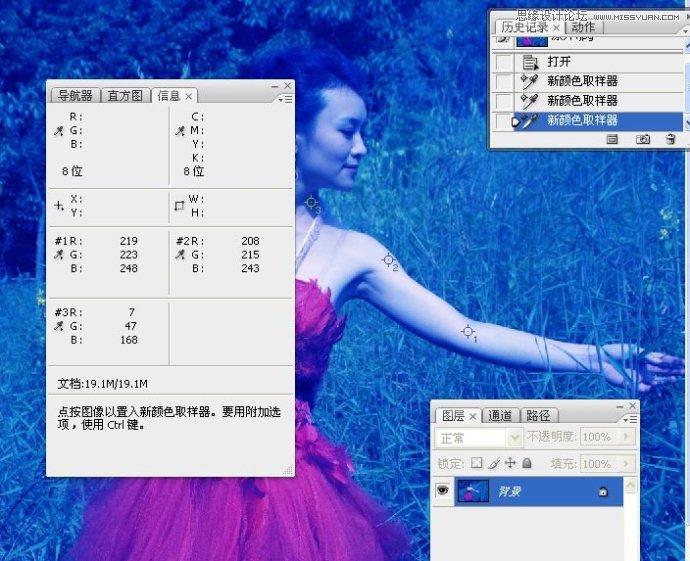Click the #2 sampler eyedropper icon

tap(180, 255)
